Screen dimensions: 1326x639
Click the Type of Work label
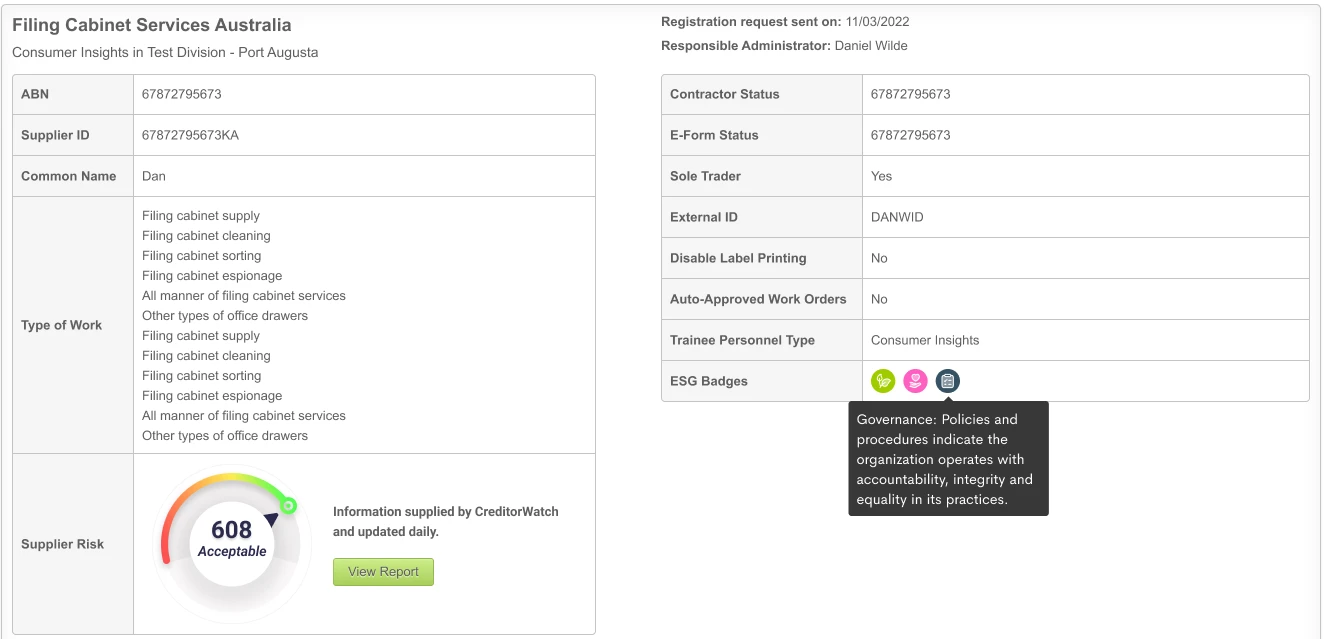61,325
